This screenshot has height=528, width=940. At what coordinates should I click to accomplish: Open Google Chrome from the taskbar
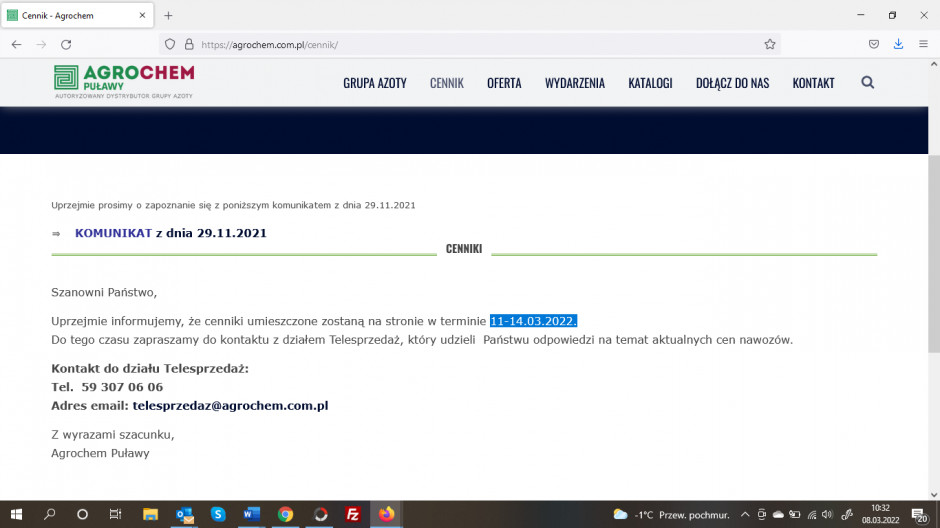(x=285, y=514)
